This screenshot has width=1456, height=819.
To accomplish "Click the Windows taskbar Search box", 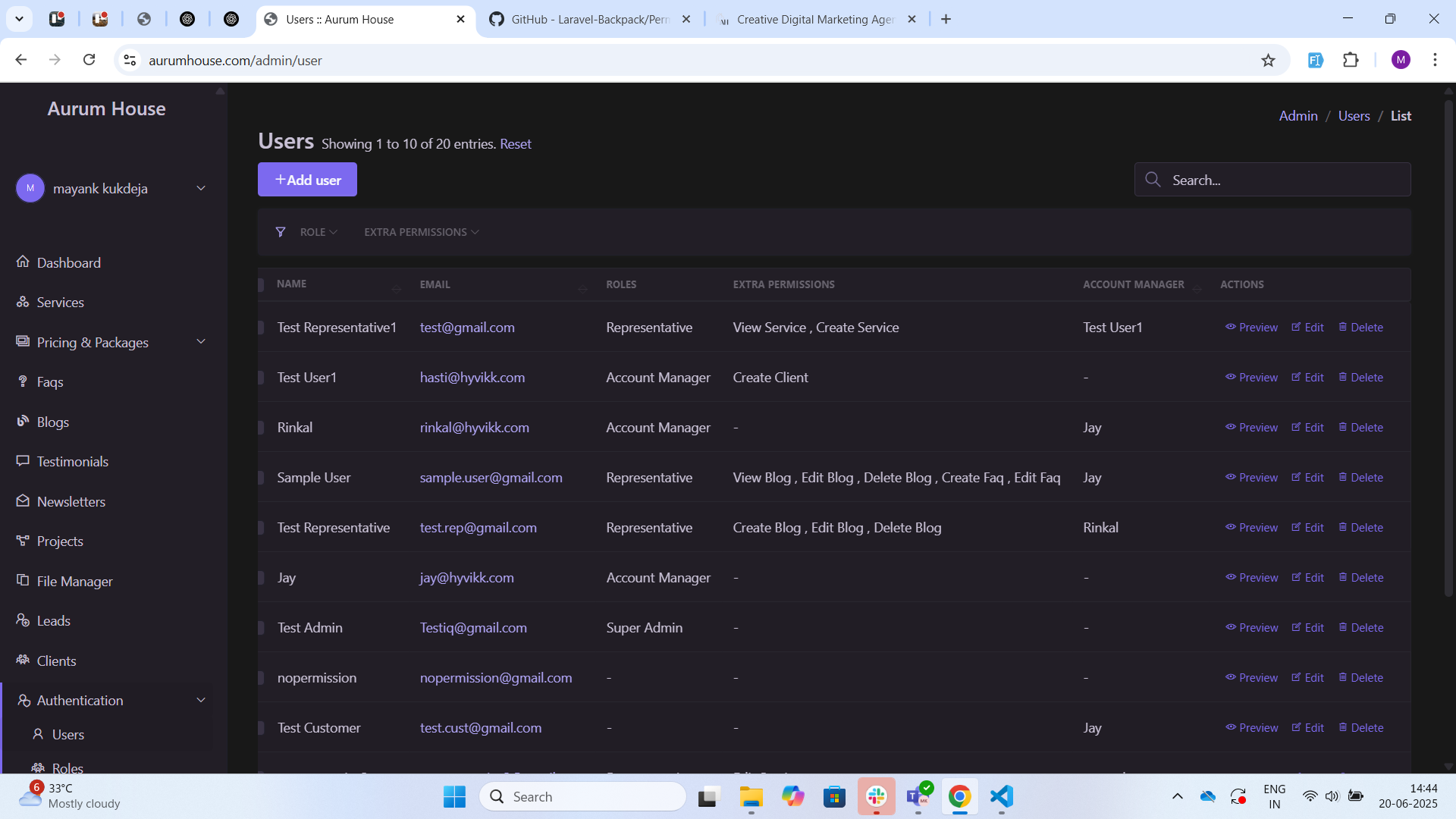I will tap(582, 796).
